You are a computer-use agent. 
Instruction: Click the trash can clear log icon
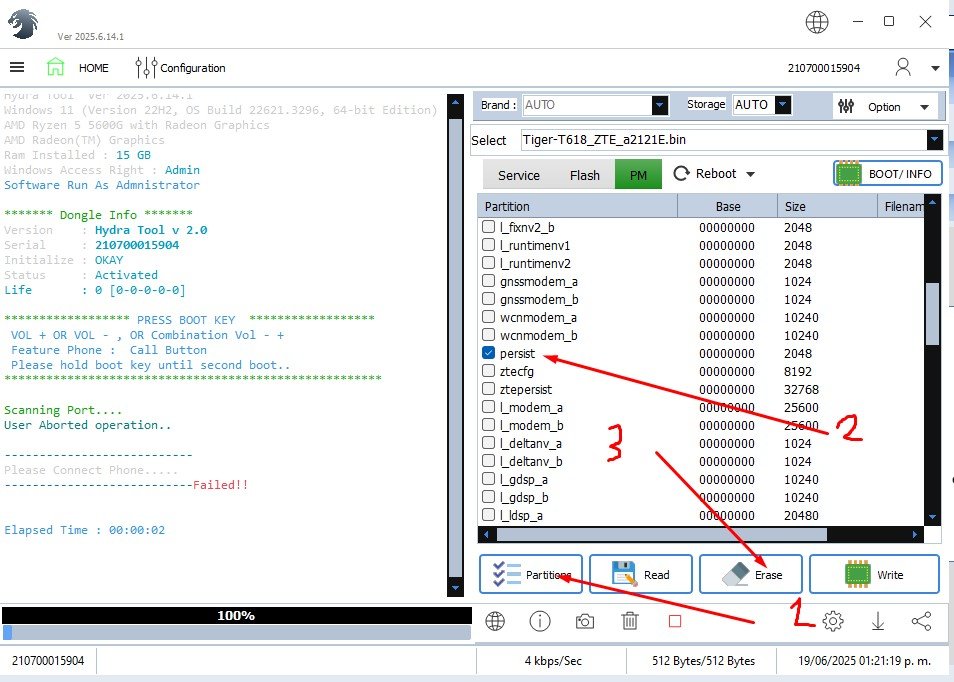(x=630, y=621)
